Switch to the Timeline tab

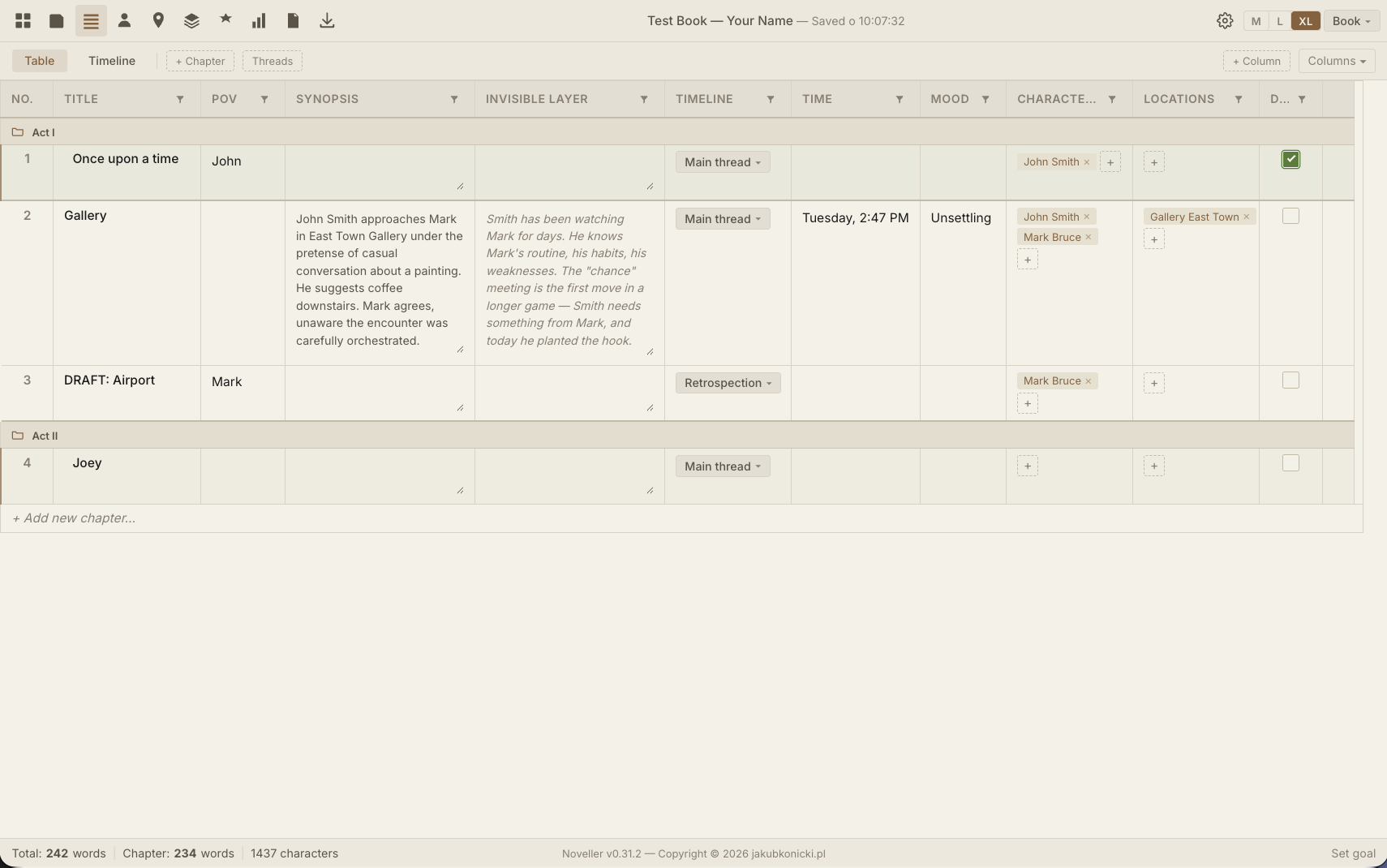112,61
